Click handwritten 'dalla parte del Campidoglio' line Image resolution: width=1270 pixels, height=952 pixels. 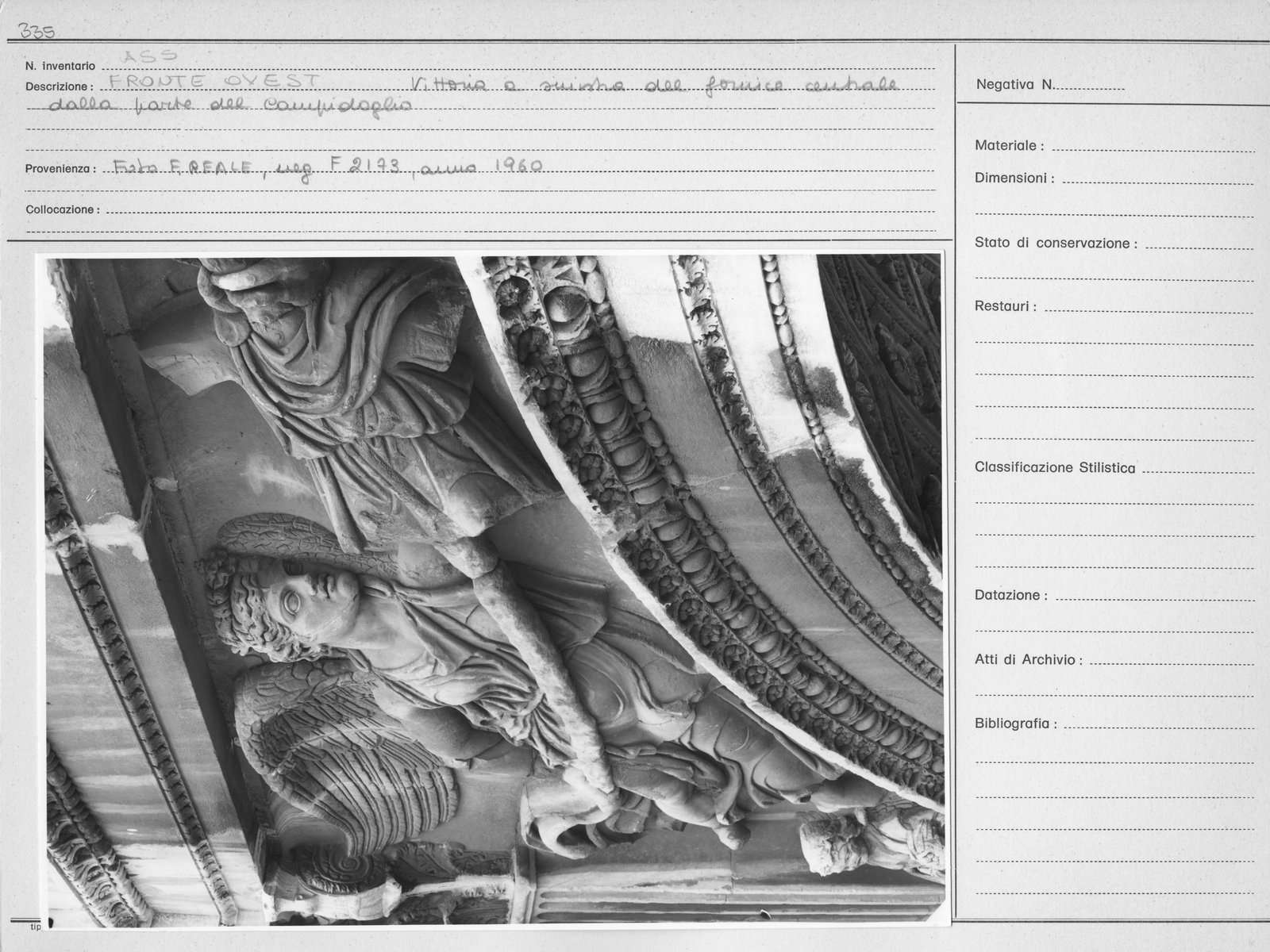230,106
